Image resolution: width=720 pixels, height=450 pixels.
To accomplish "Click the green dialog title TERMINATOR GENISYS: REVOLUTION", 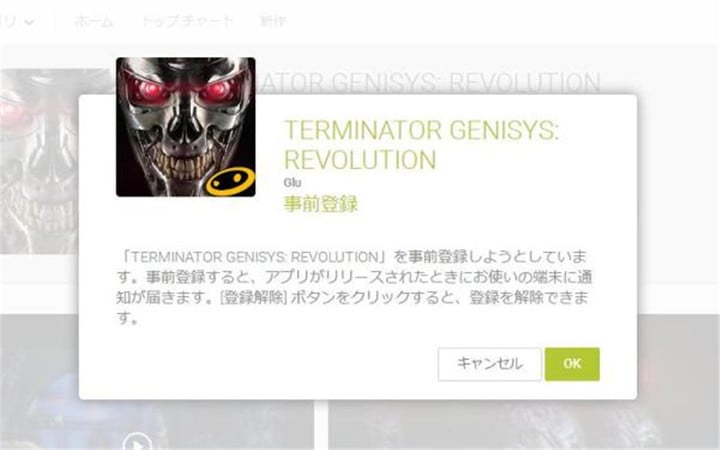I will (x=421, y=145).
